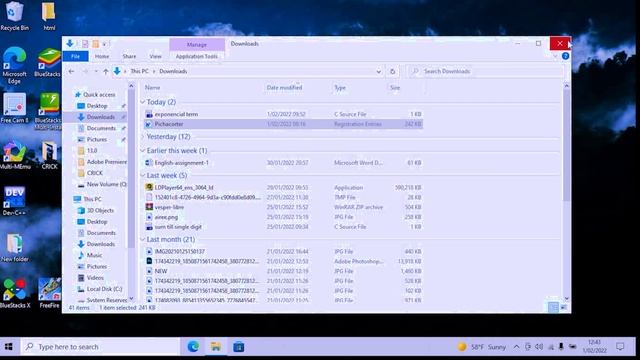Open Microsoft Edge from taskbar

point(193,347)
